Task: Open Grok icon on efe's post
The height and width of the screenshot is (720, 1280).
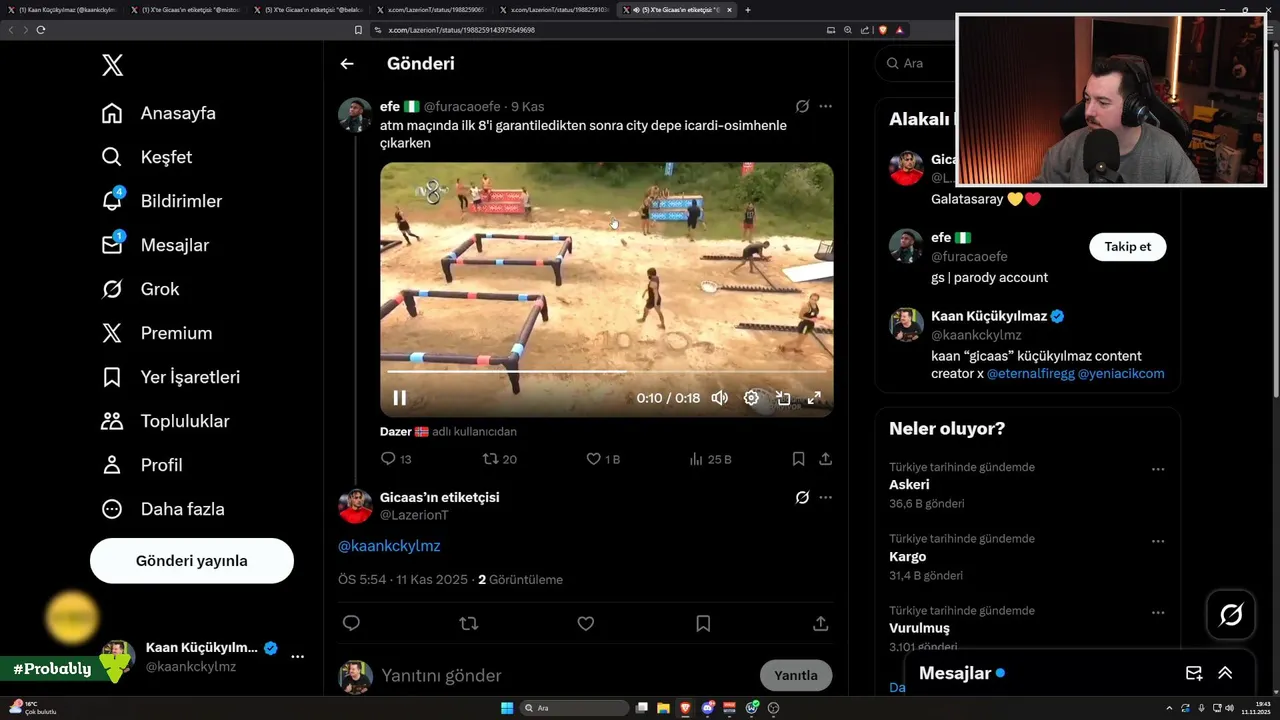Action: point(802,106)
